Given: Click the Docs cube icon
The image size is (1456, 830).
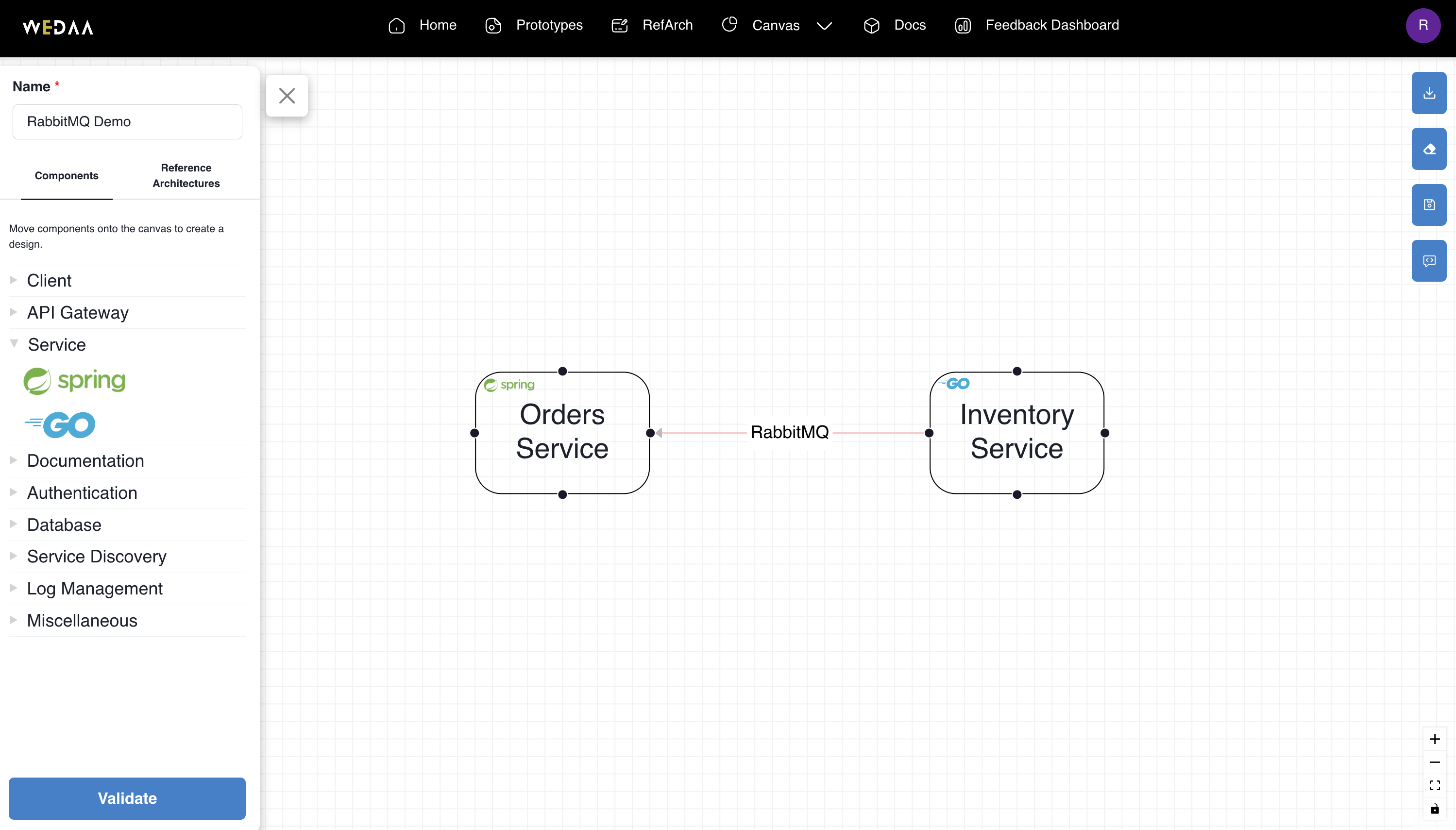Looking at the screenshot, I should 871,26.
